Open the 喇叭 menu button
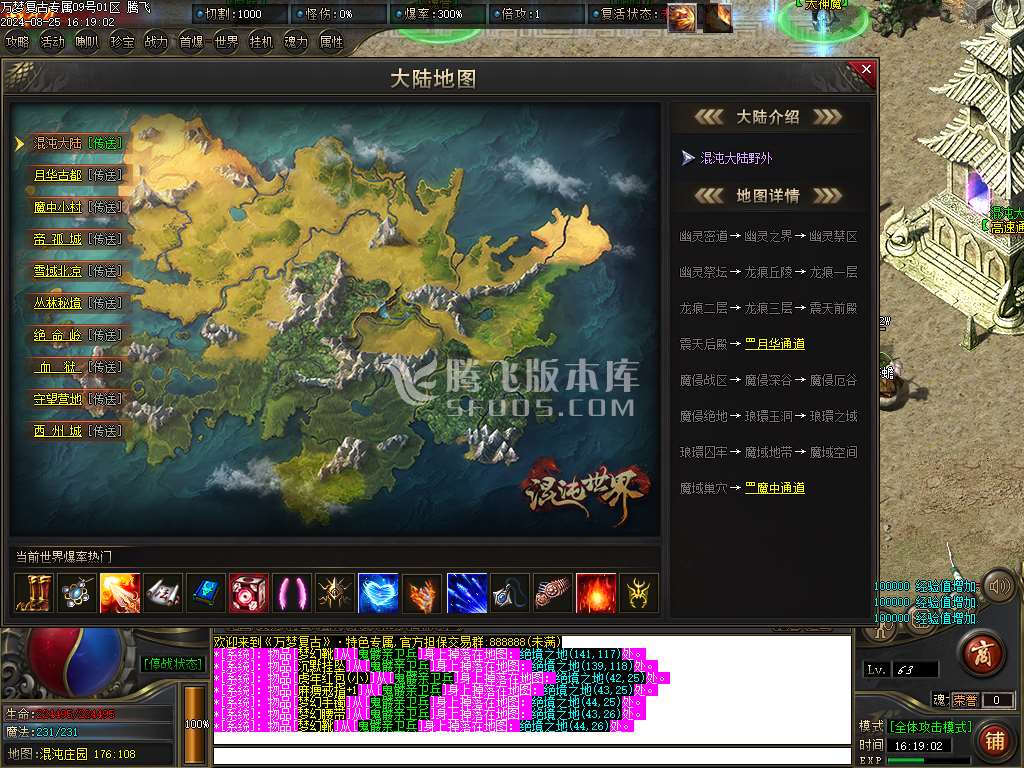The image size is (1024, 768). pos(87,42)
